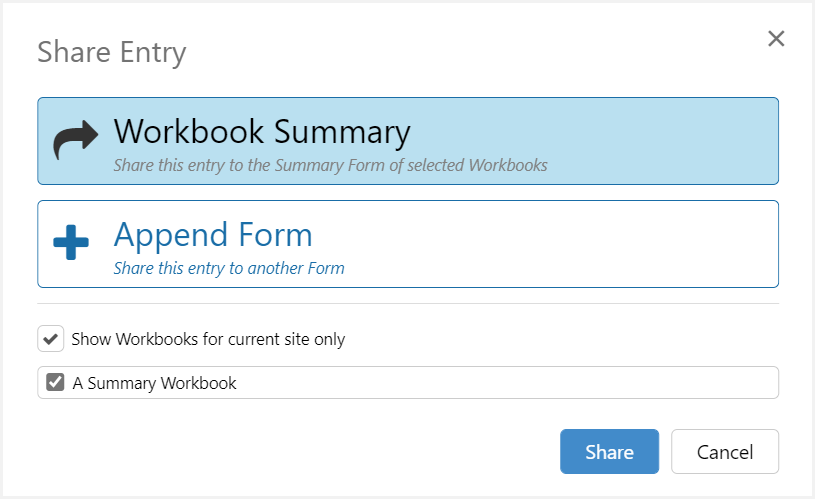Screen dimensions: 815x499
Task: Click the divider line below Append Form
Action: tap(408, 303)
